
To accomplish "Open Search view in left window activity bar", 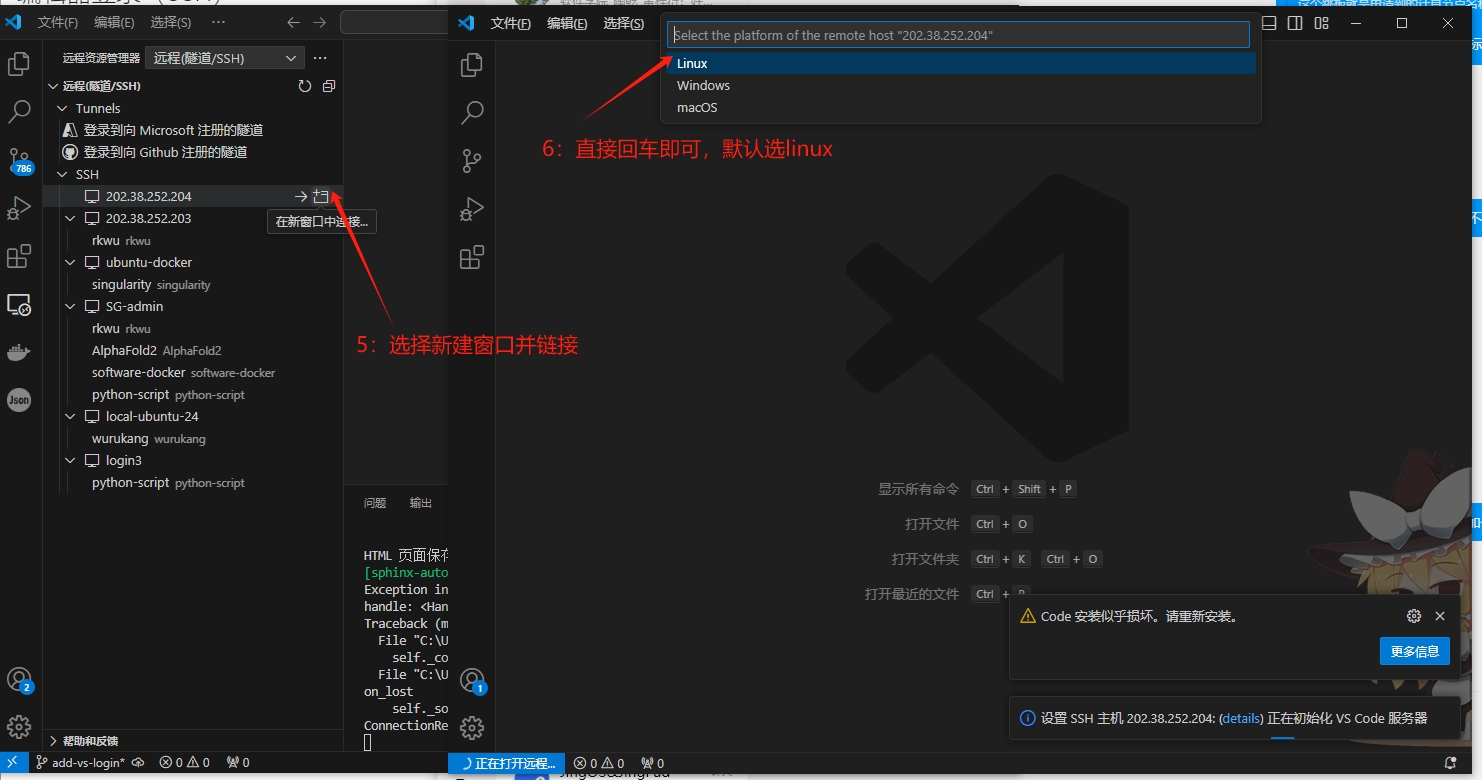I will point(19,111).
